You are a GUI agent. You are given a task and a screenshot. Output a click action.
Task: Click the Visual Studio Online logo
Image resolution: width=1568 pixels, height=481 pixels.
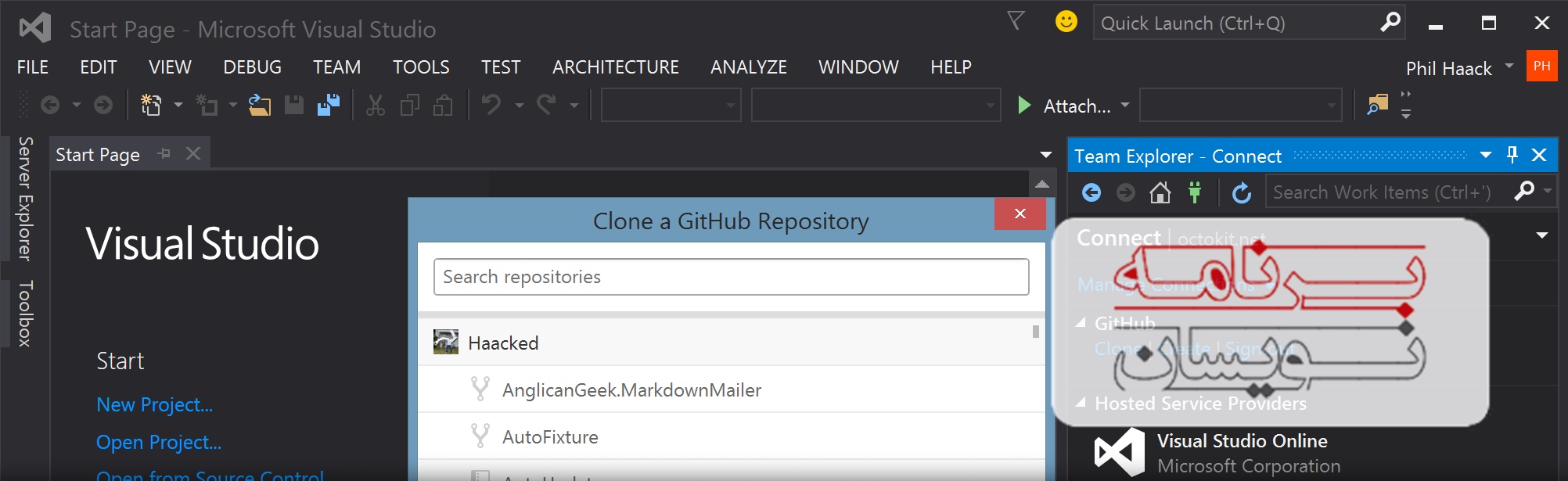tap(1119, 452)
